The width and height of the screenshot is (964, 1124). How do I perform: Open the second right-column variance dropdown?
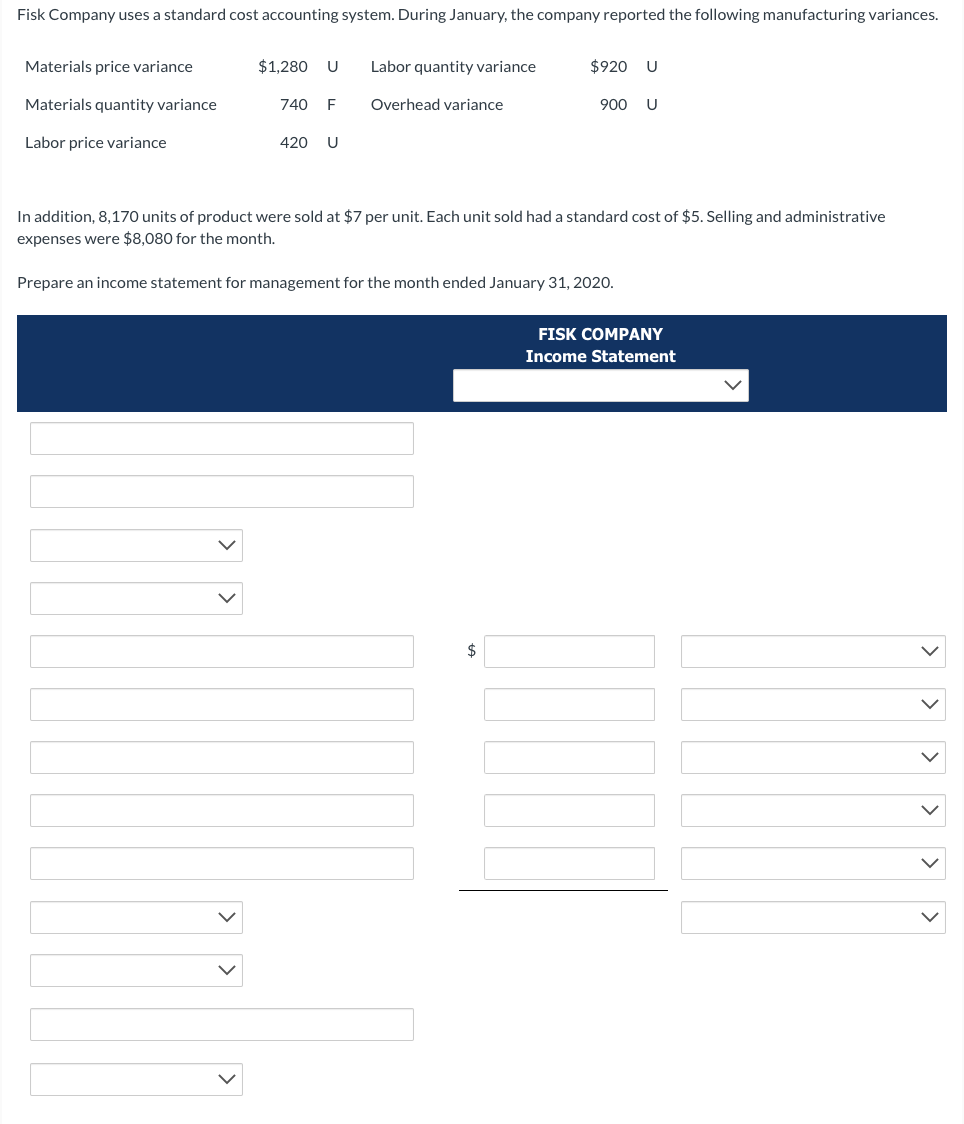tap(813, 704)
